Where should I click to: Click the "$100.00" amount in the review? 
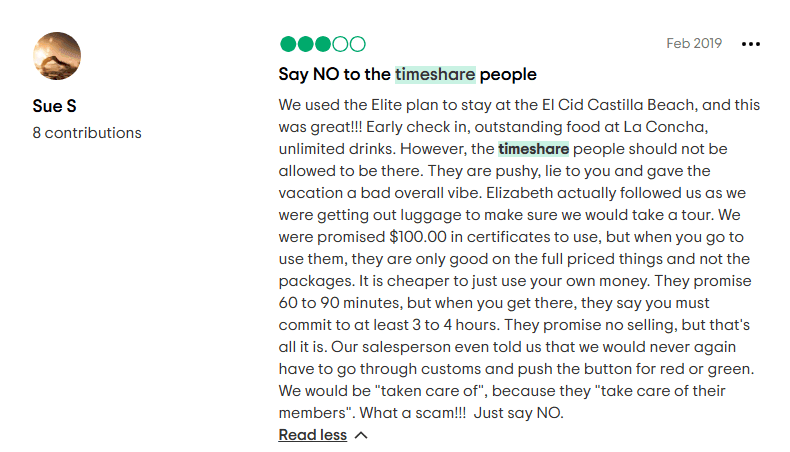423,237
